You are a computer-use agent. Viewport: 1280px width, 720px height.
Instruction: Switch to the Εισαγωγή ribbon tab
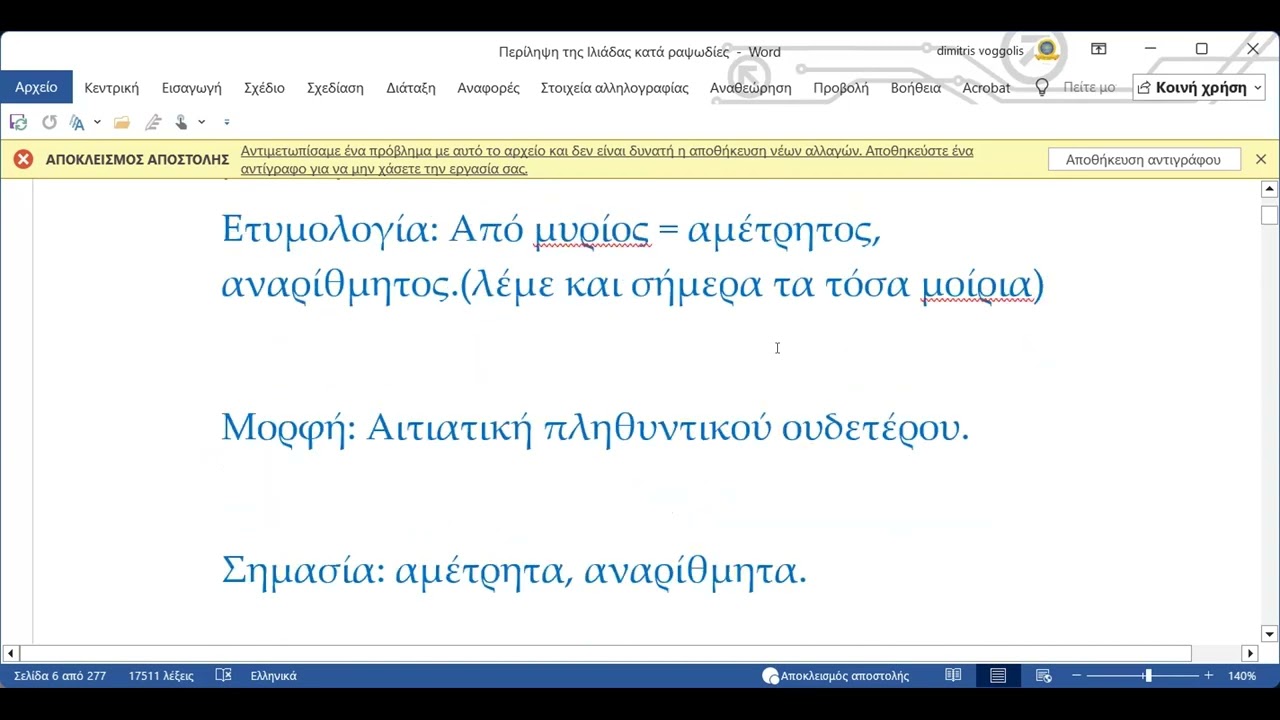pos(191,88)
